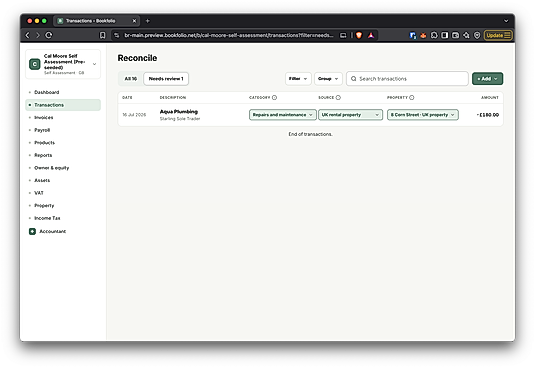Click the Description column header
This screenshot has width=535, height=368.
(173, 98)
